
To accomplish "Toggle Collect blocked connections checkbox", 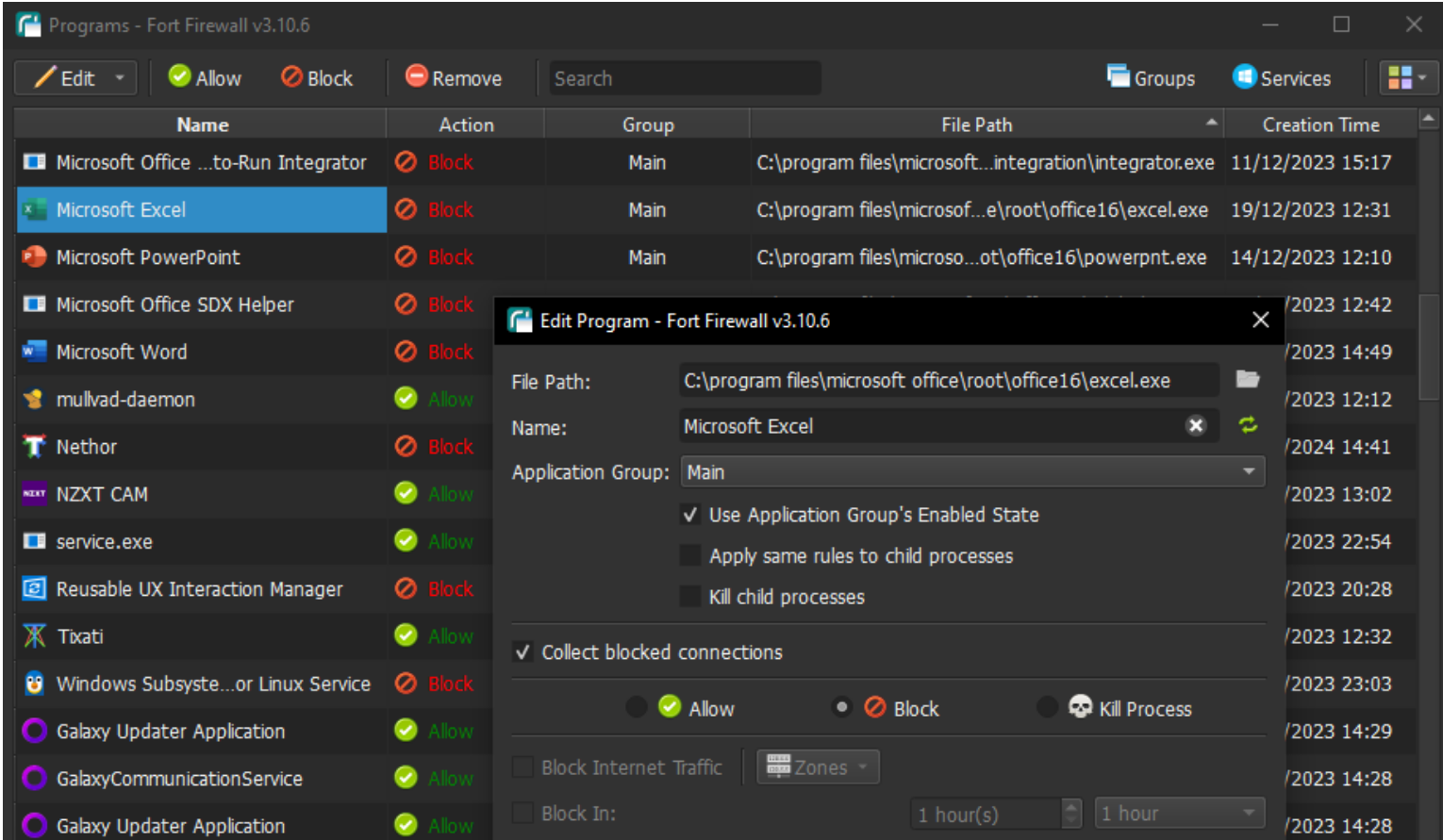I will coord(522,652).
